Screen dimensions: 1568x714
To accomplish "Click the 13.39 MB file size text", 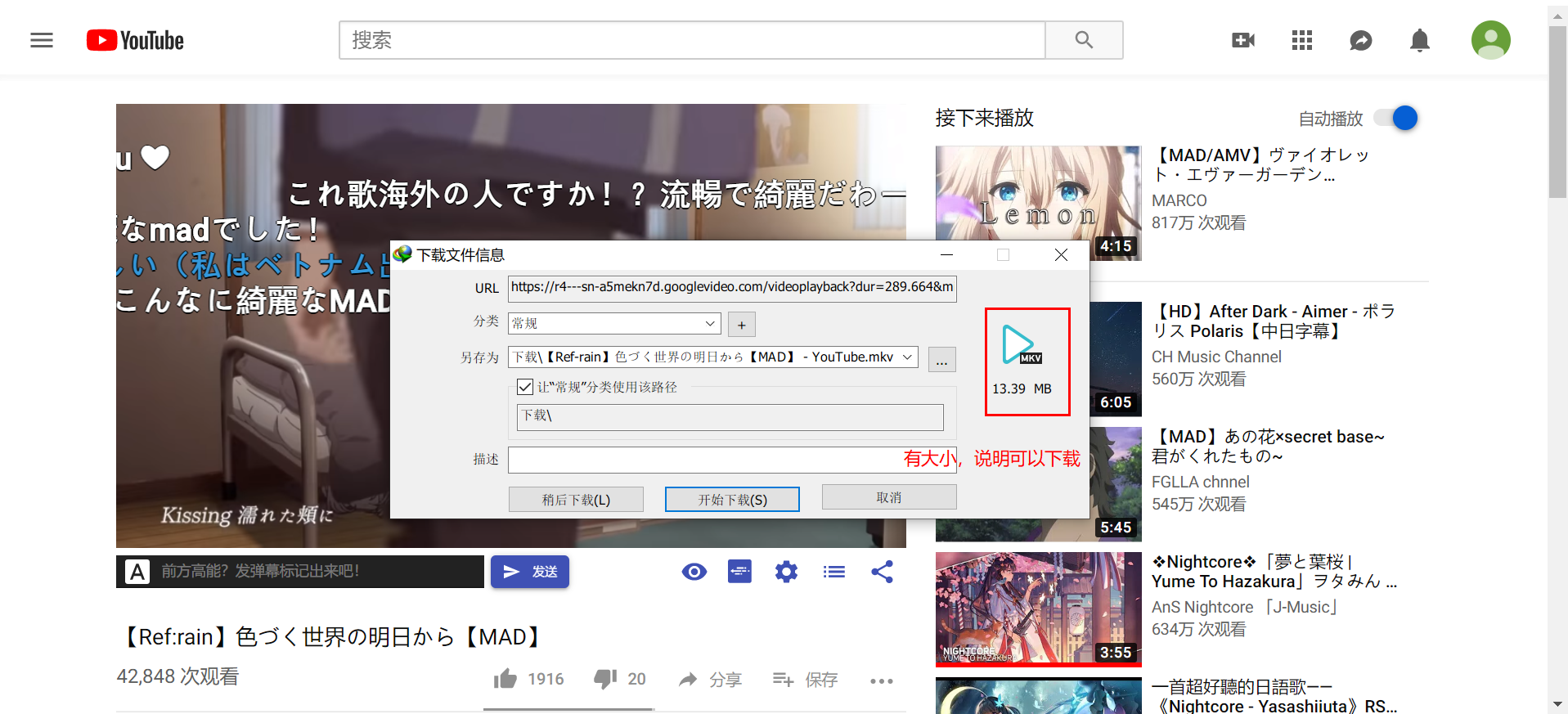I will click(1022, 388).
